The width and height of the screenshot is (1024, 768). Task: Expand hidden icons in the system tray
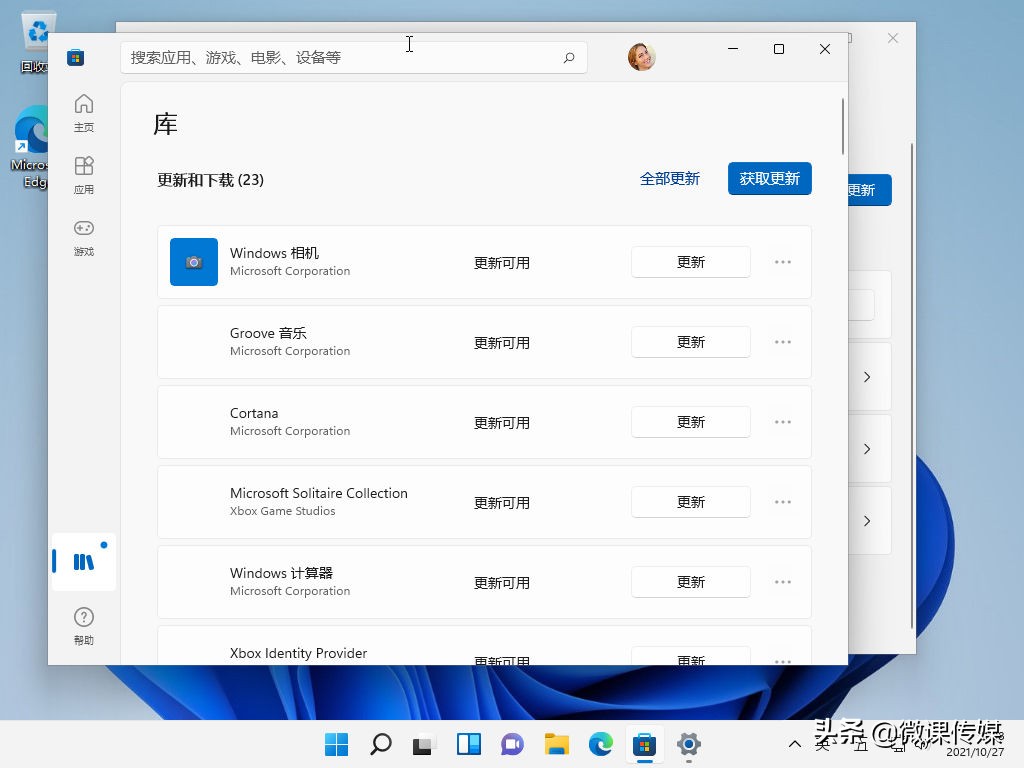click(793, 745)
